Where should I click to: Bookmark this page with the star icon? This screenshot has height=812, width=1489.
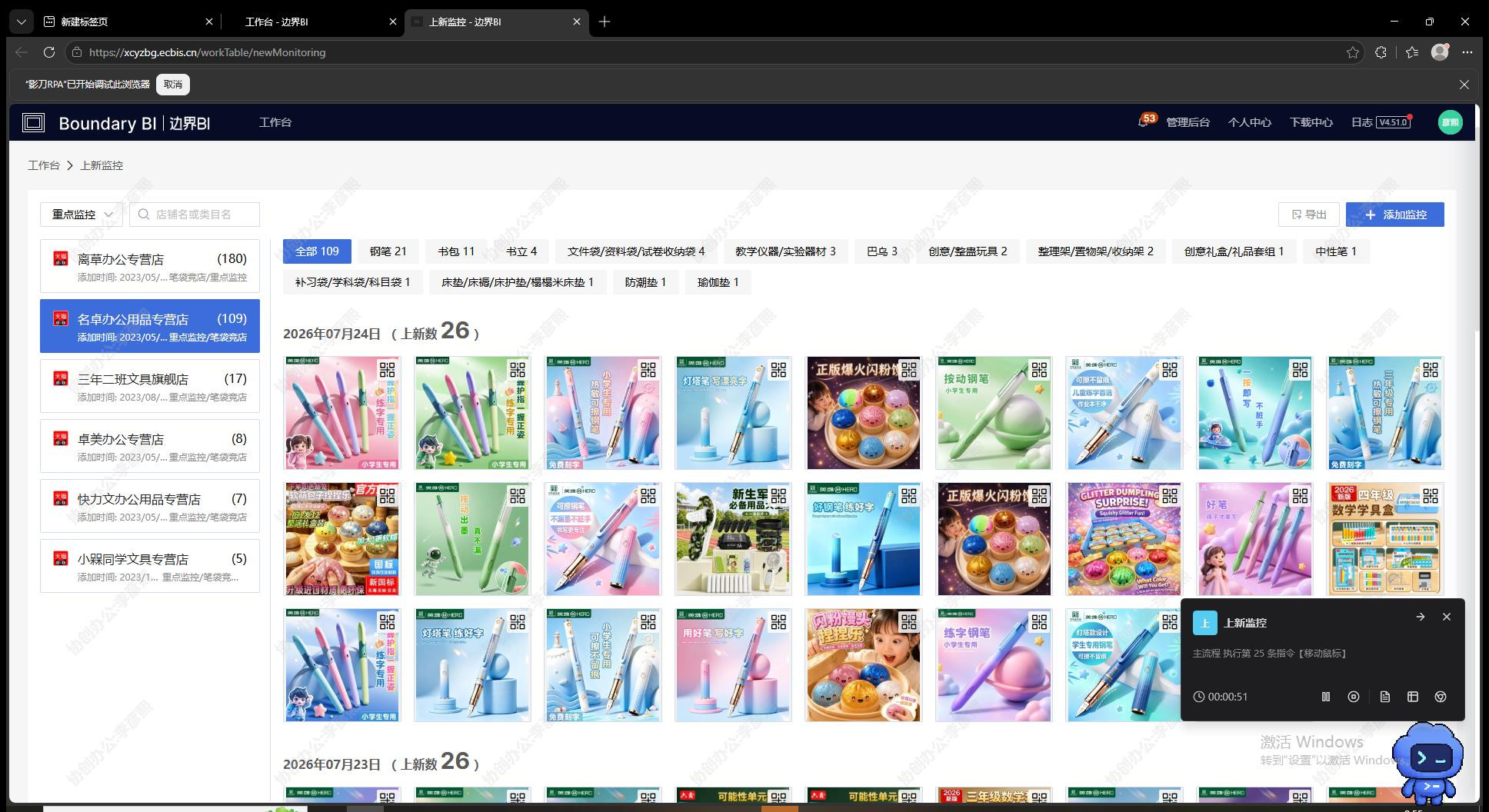(1353, 52)
